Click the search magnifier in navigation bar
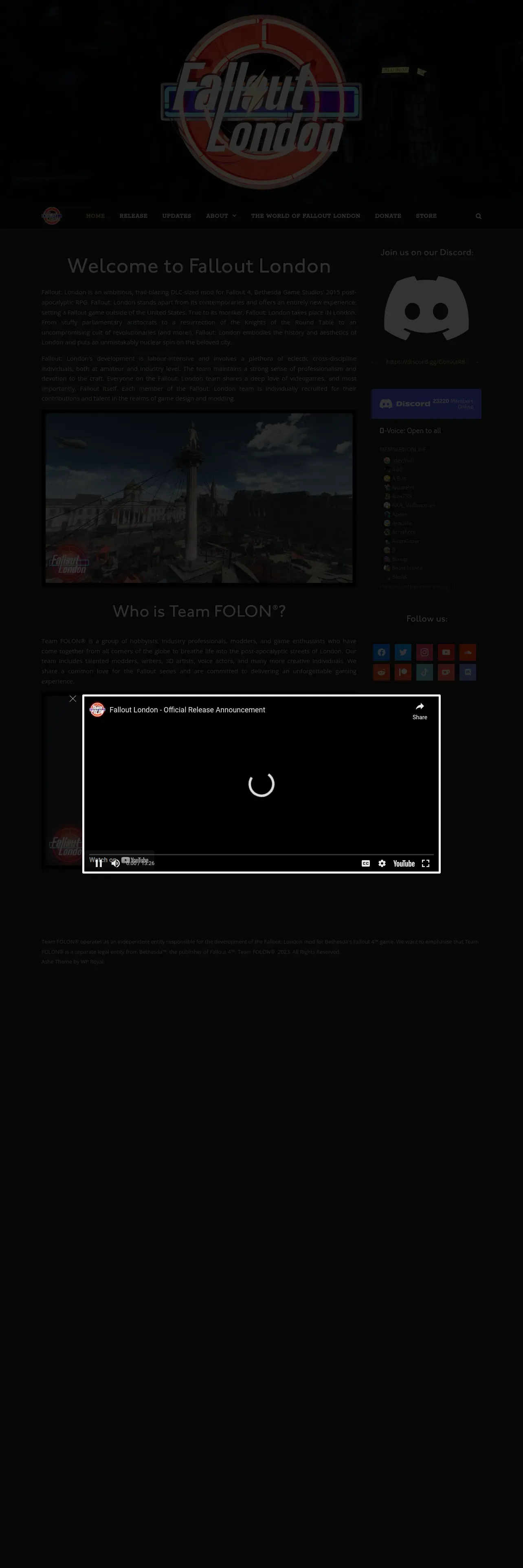Viewport: 523px width, 1568px height. [x=479, y=216]
